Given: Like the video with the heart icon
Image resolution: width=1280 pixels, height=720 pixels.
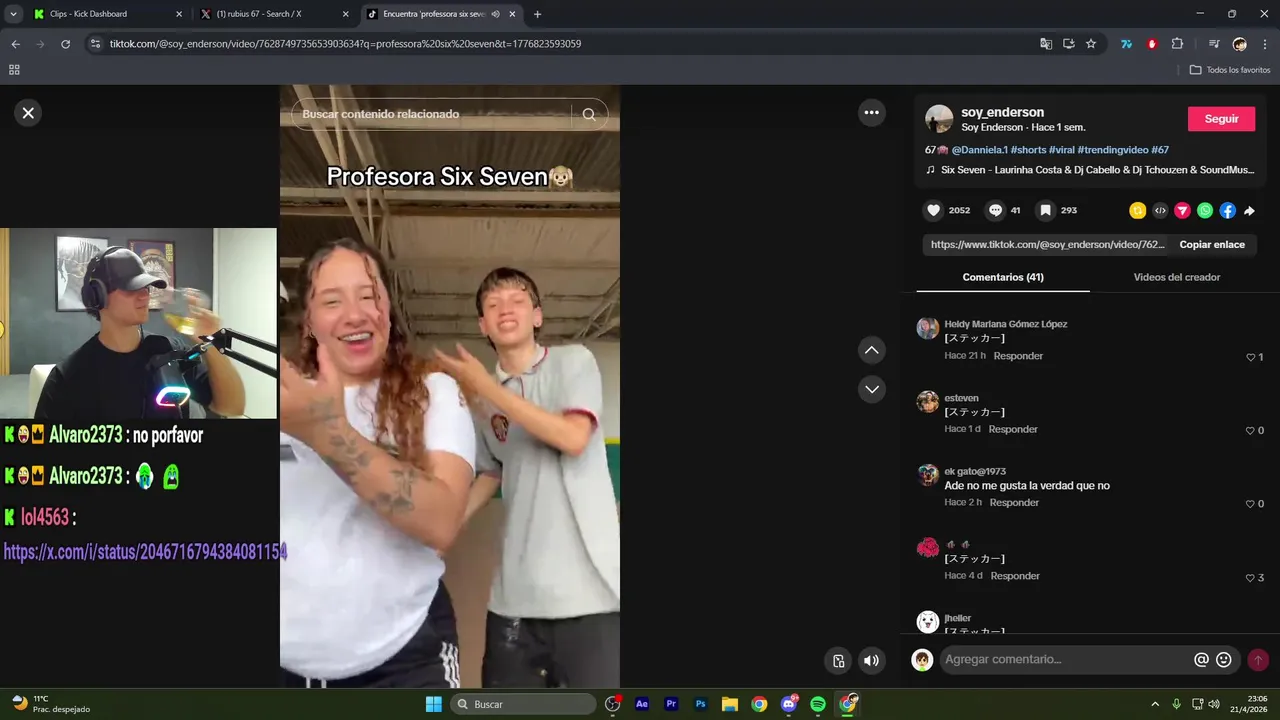Looking at the screenshot, I should pos(934,210).
